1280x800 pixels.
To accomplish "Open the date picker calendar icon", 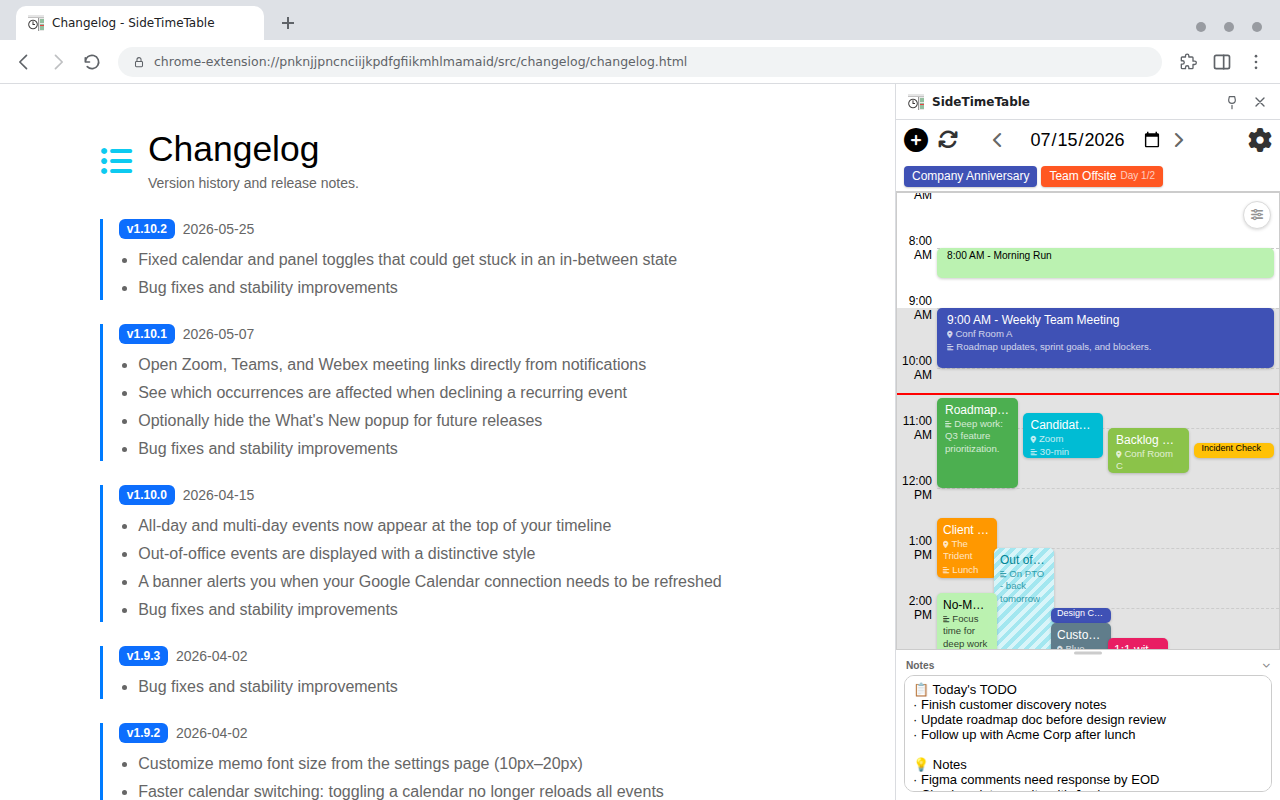I will [1152, 140].
